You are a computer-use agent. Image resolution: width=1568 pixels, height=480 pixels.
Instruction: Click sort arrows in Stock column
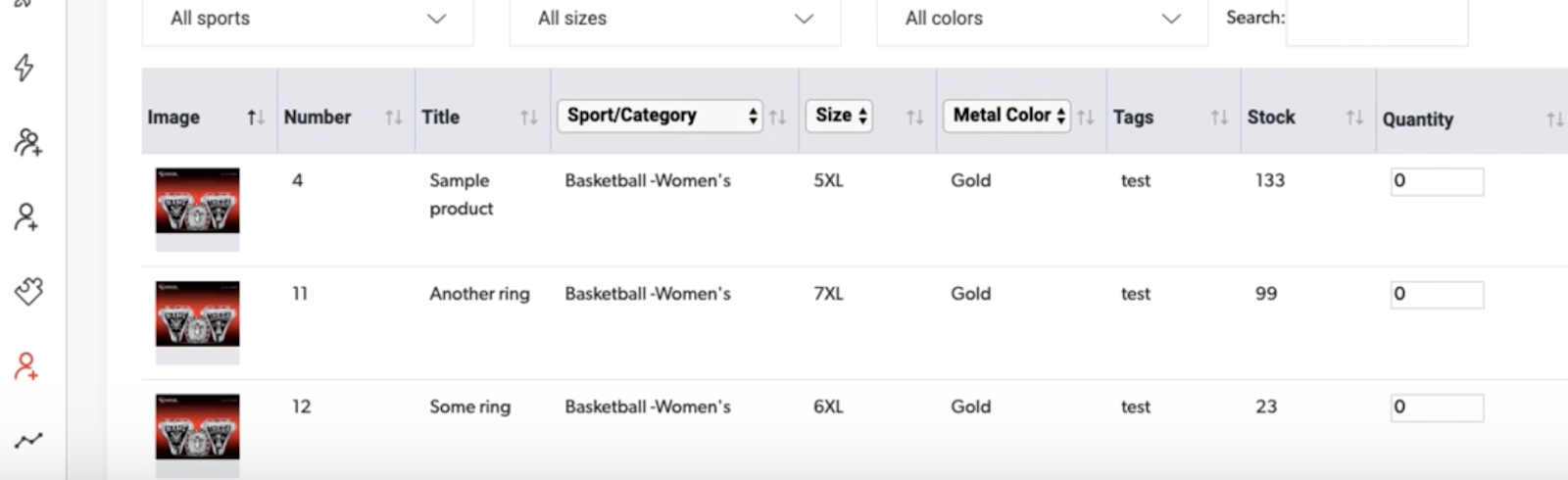(x=1354, y=118)
